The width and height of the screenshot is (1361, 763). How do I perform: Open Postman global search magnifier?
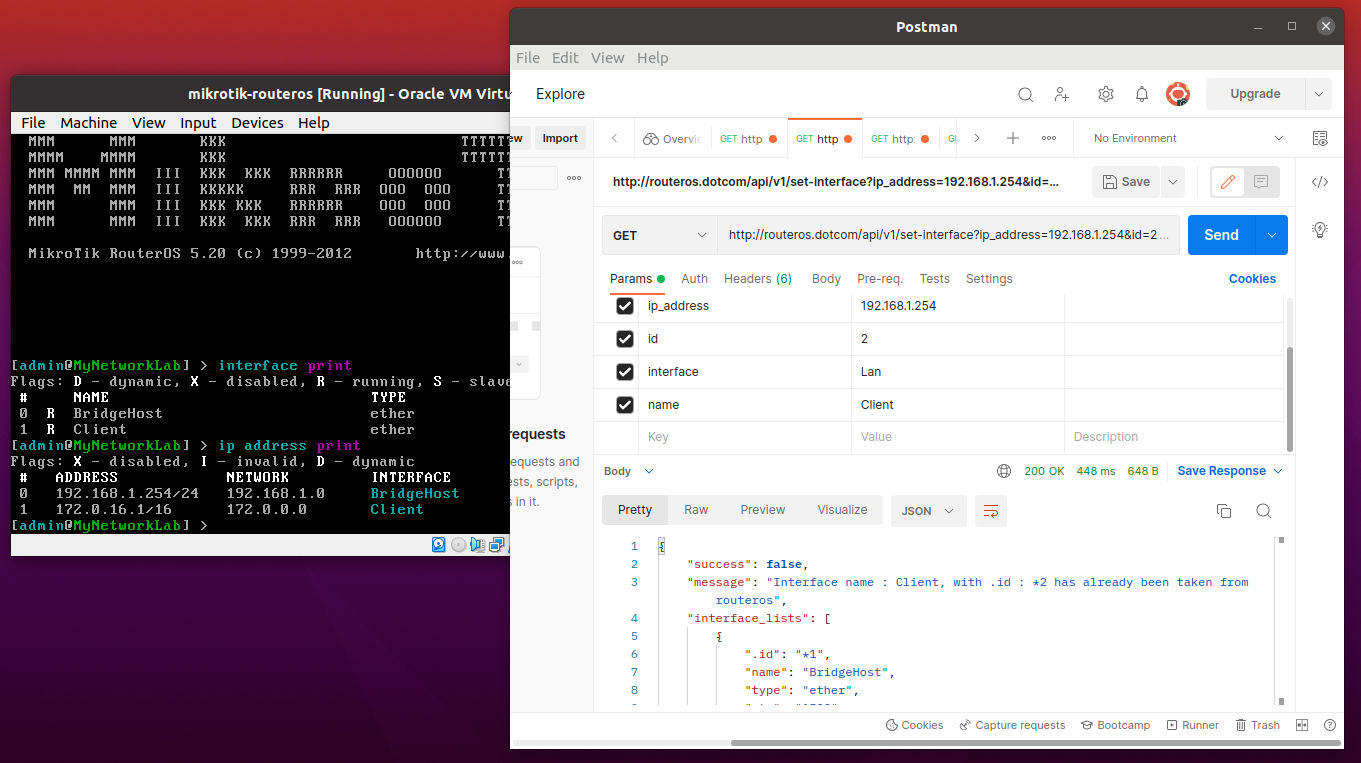(1025, 94)
